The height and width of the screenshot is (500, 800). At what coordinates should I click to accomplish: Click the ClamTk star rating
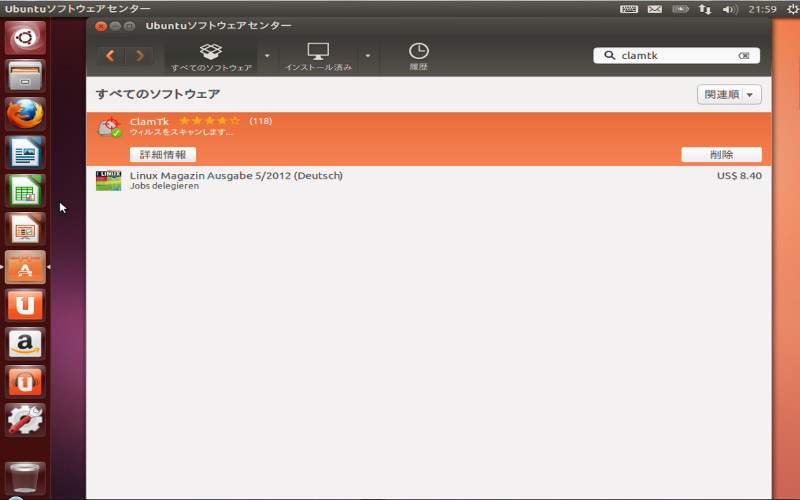click(210, 121)
